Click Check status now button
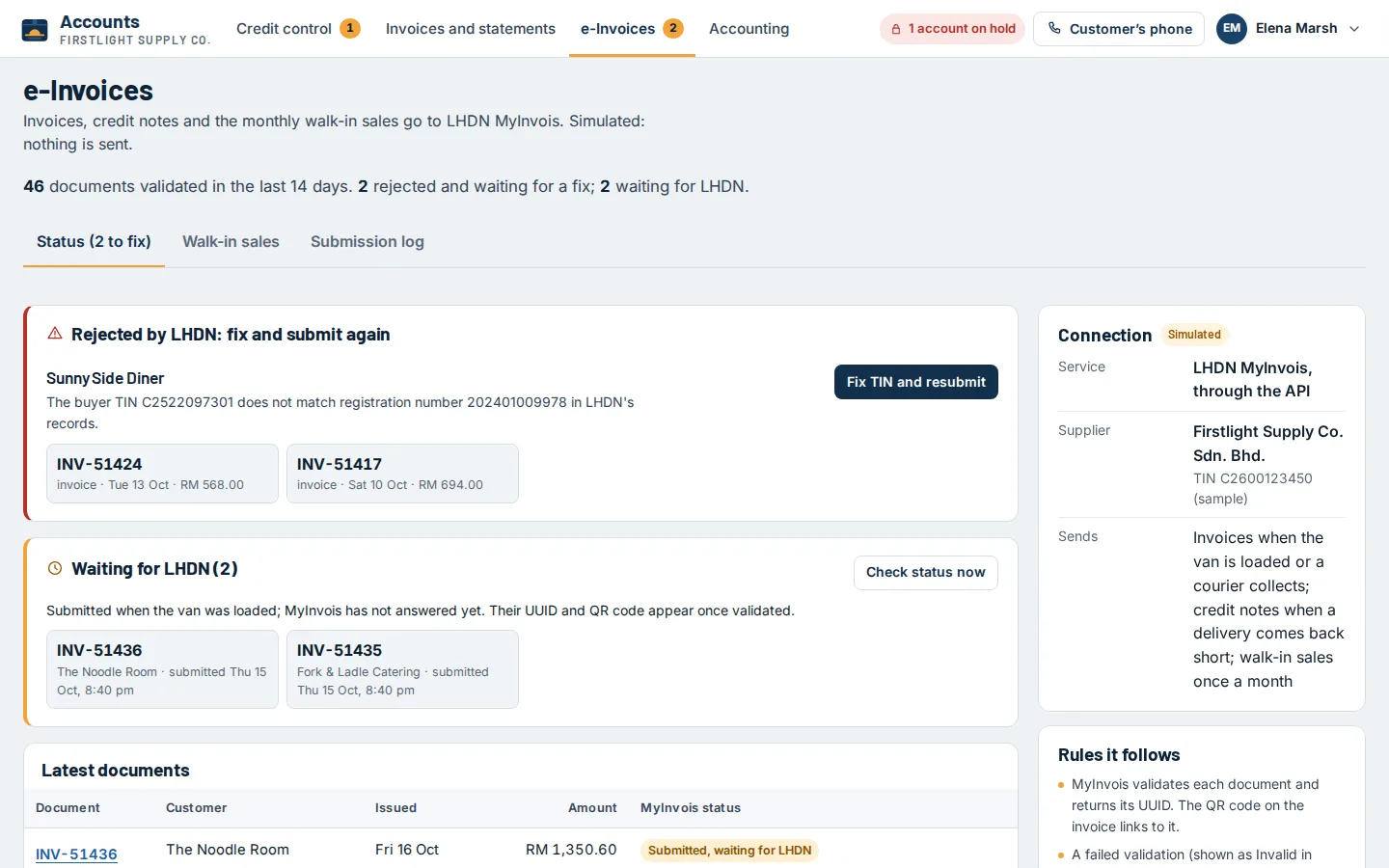Screen dimensions: 1389x868 point(926,573)
